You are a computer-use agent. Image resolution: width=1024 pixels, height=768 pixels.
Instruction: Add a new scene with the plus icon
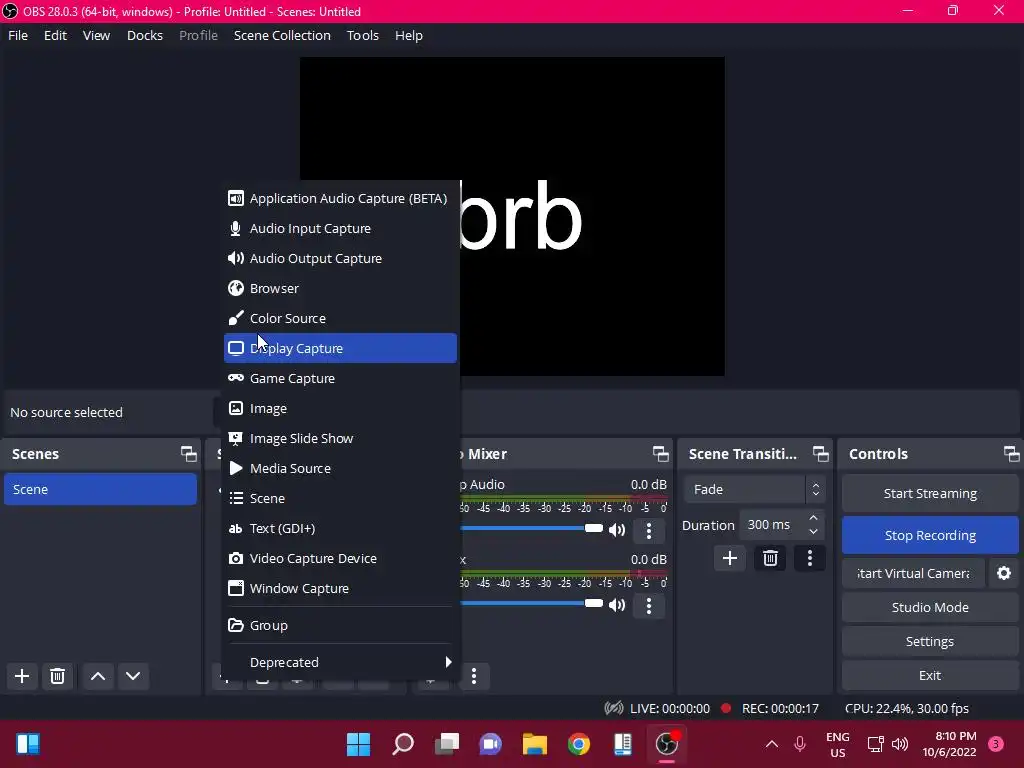pyautogui.click(x=22, y=676)
